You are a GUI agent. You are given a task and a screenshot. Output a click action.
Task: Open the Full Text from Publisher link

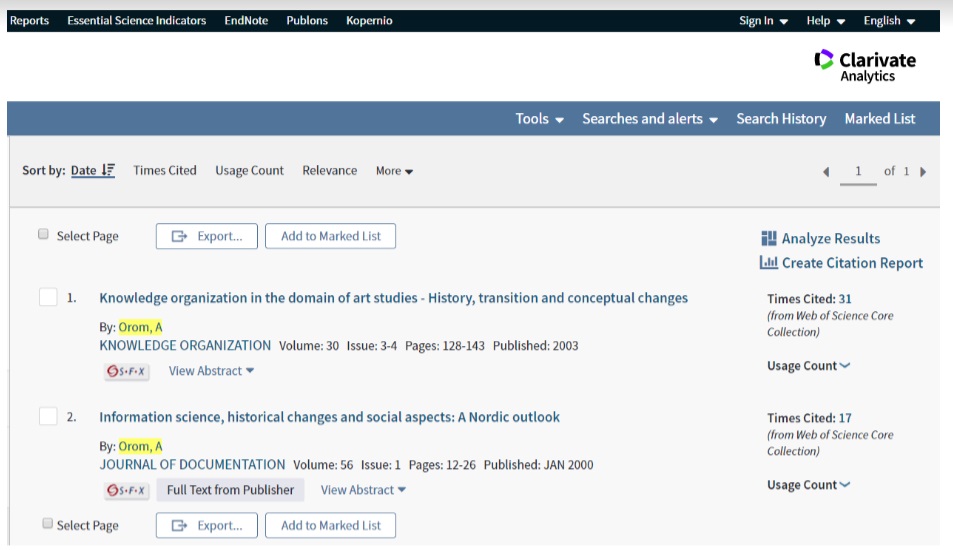pos(230,490)
